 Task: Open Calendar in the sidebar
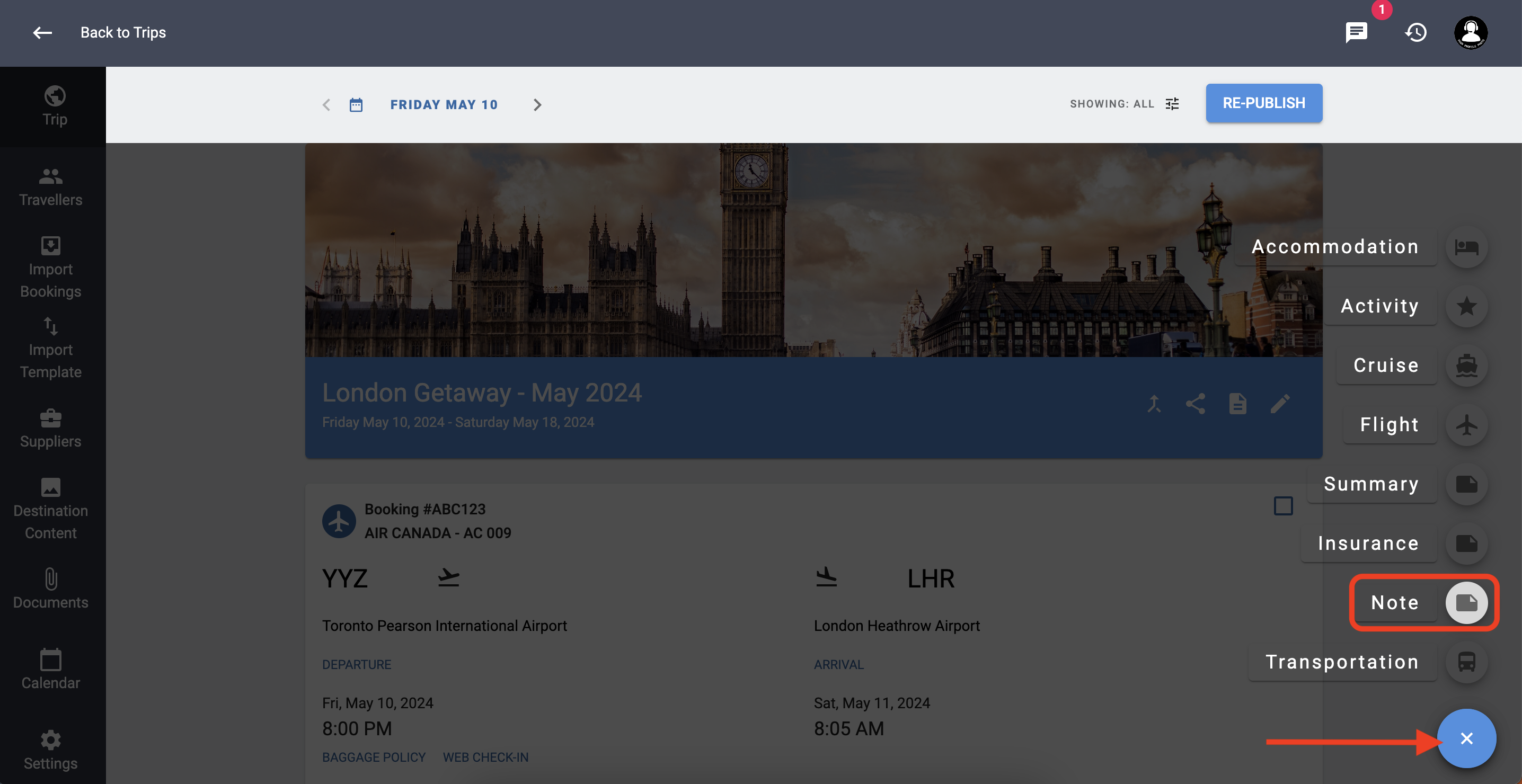(x=51, y=670)
